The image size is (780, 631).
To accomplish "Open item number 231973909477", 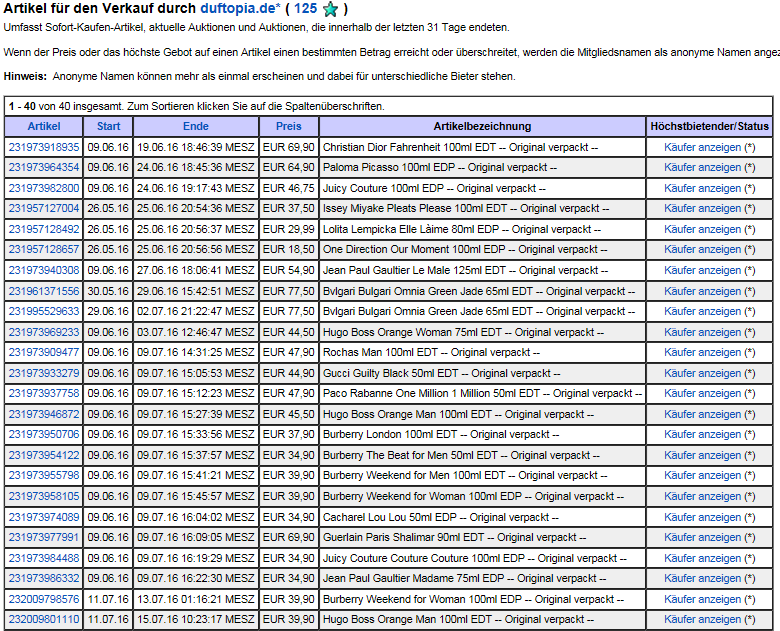I will pos(44,352).
